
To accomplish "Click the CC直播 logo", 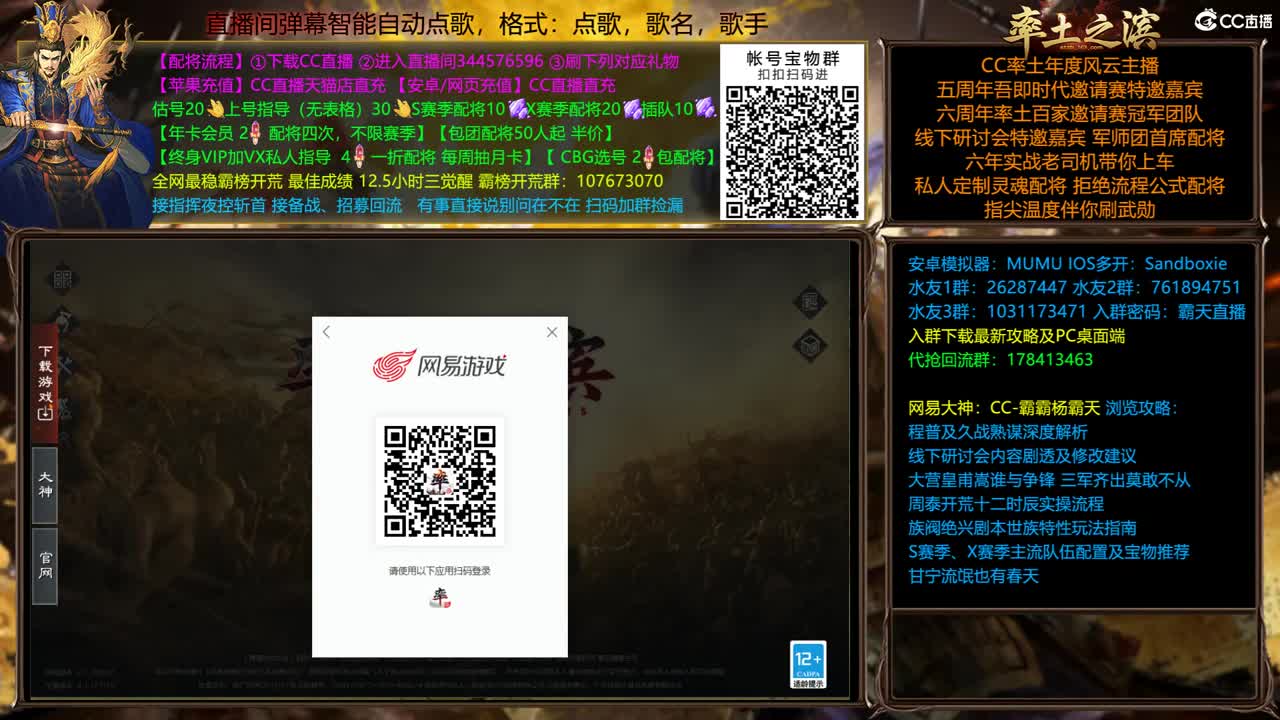I will 1233,20.
